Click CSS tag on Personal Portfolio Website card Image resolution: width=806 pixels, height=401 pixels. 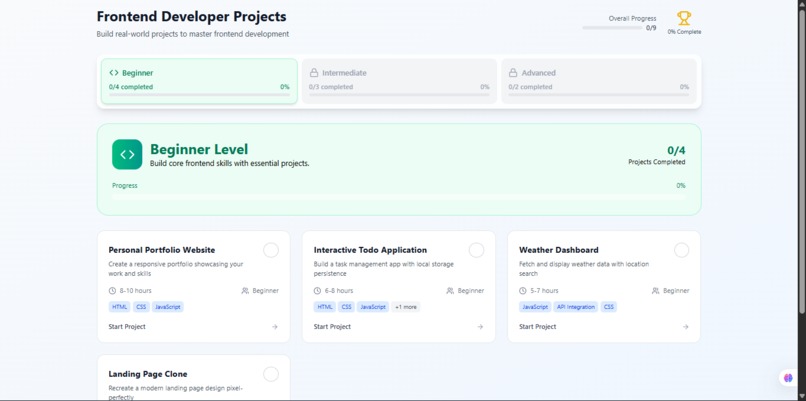141,307
